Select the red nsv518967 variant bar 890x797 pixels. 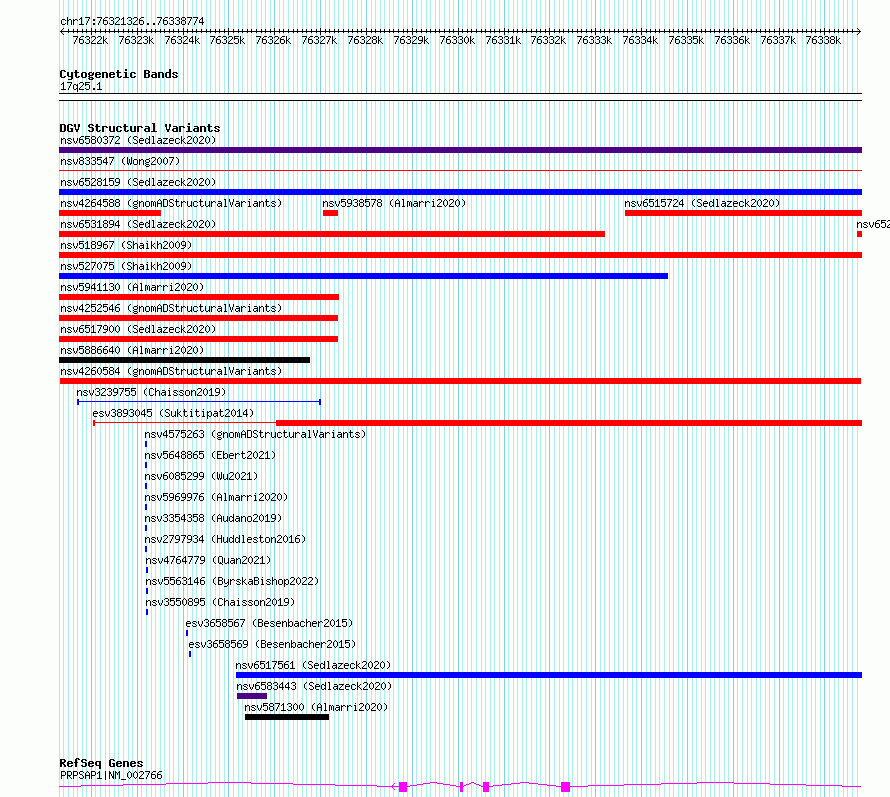pyautogui.click(x=460, y=255)
